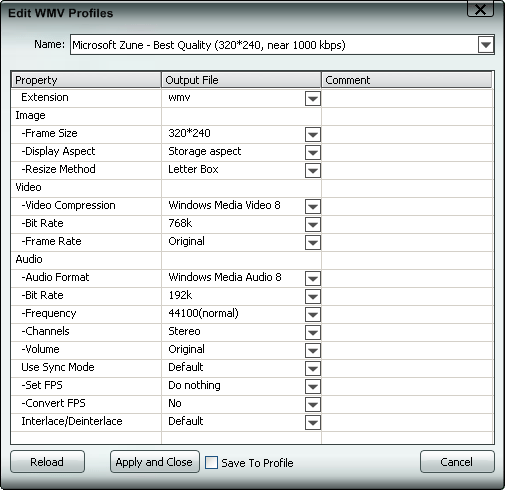Select the 768k bit rate value
Viewport: 505px width, 490px height.
click(x=180, y=223)
